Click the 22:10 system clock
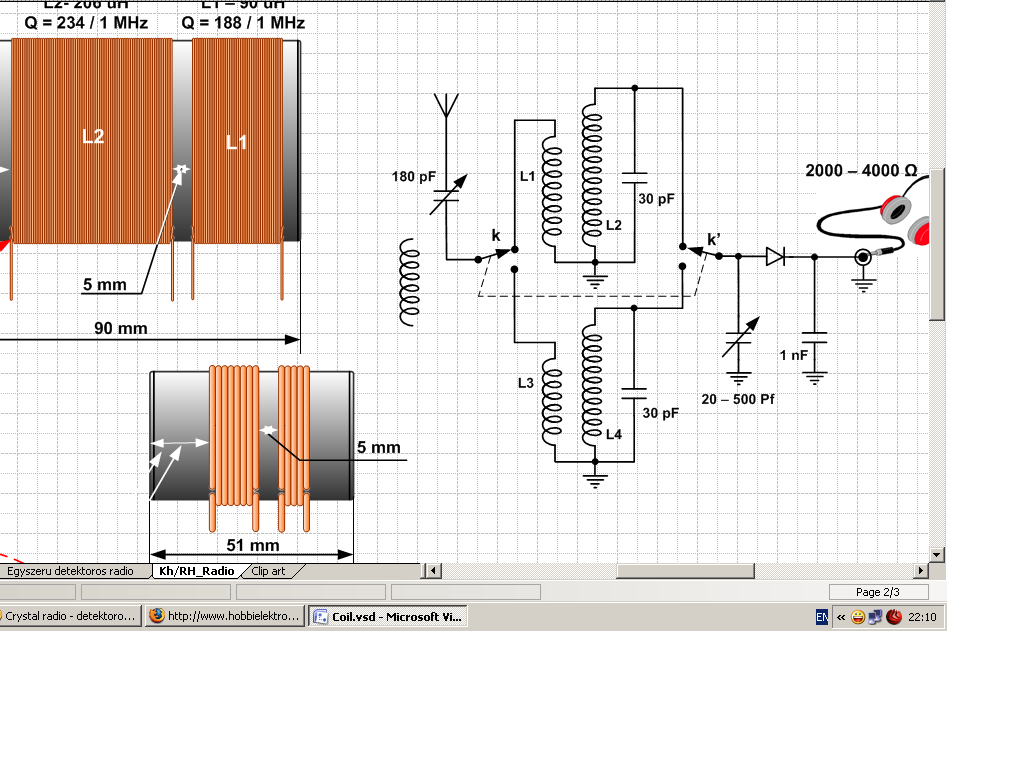 [x=922, y=617]
